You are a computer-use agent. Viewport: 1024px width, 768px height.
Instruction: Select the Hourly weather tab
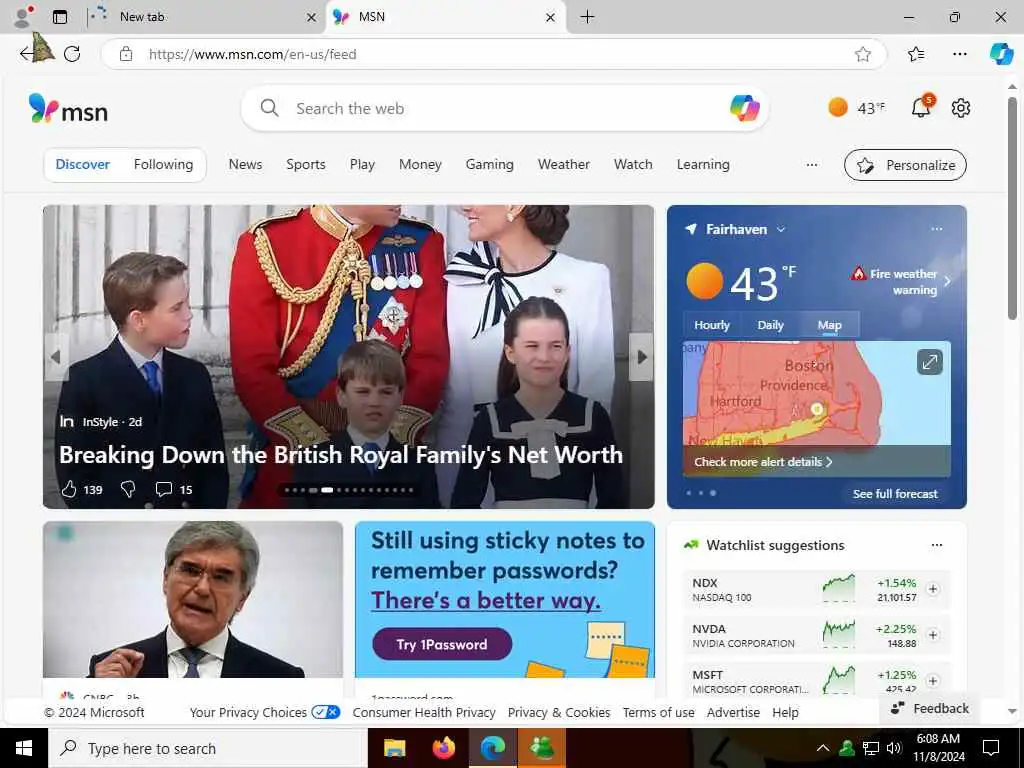click(x=712, y=325)
